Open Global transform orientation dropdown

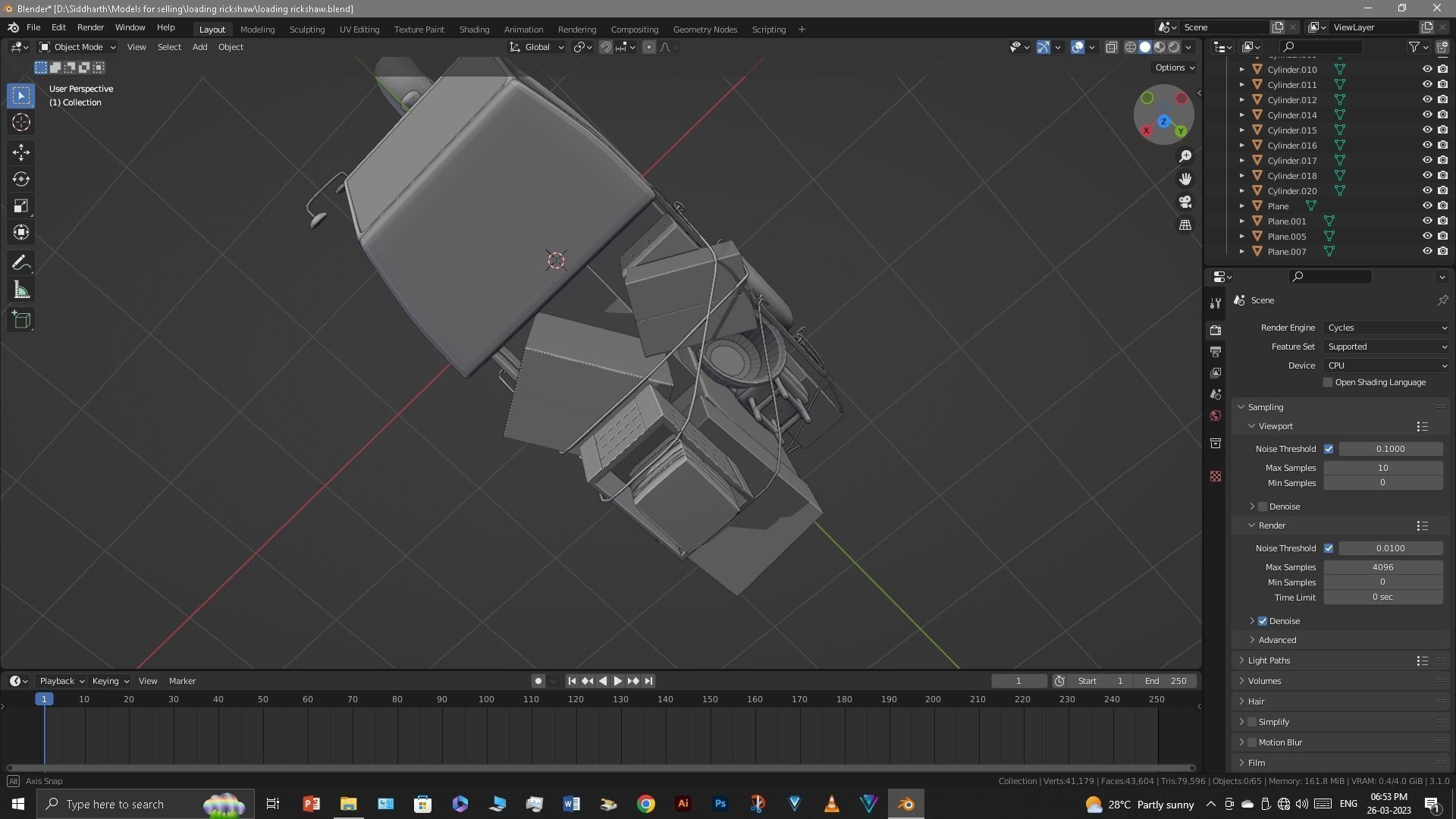[x=537, y=47]
